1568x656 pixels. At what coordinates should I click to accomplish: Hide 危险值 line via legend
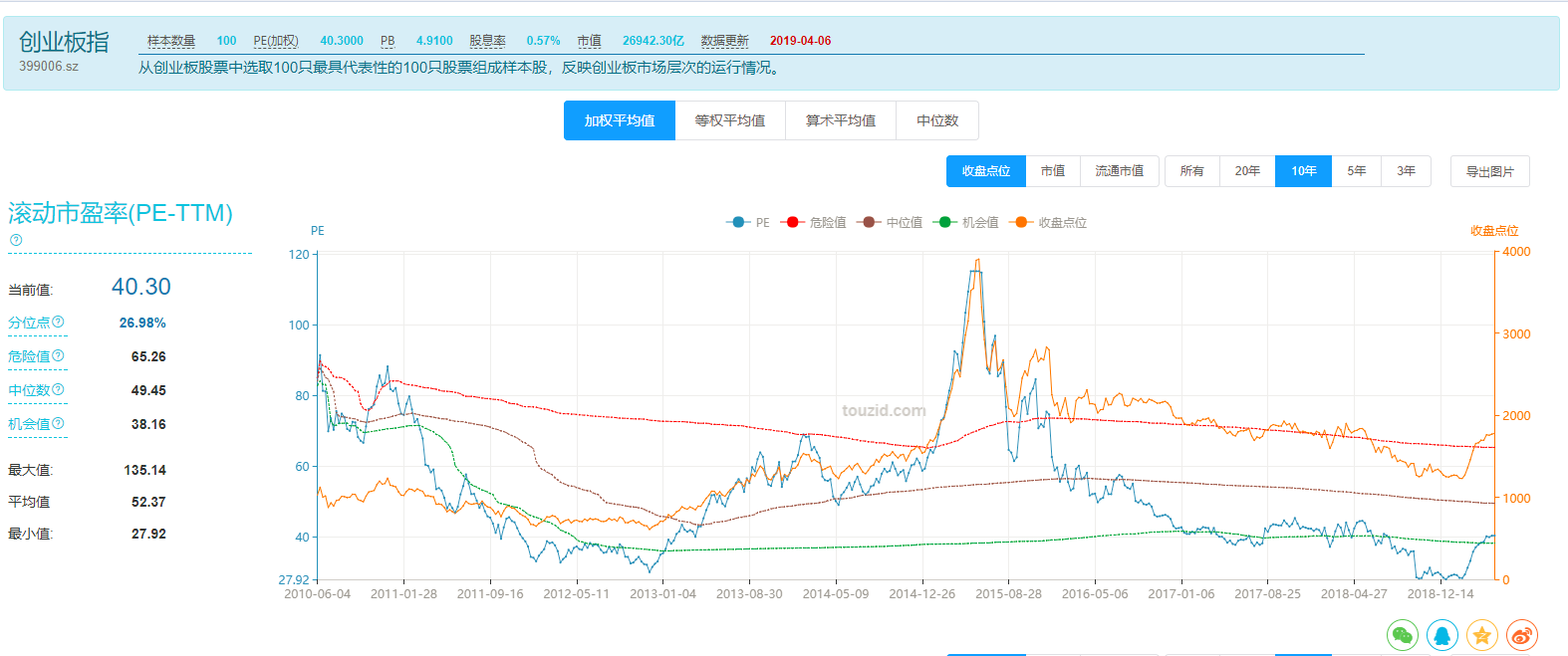coord(815,222)
